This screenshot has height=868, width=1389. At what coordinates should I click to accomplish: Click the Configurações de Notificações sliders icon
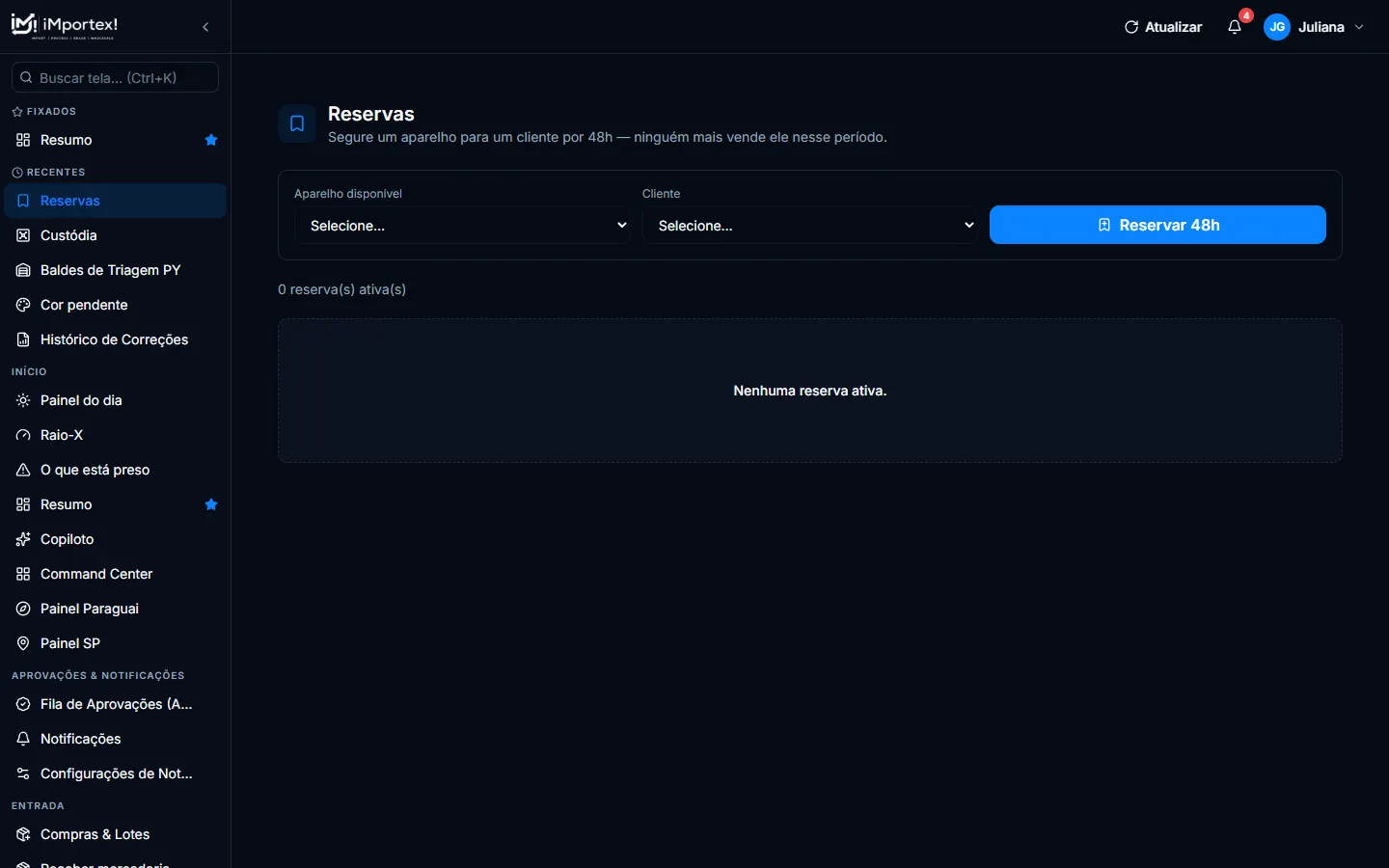pos(23,773)
